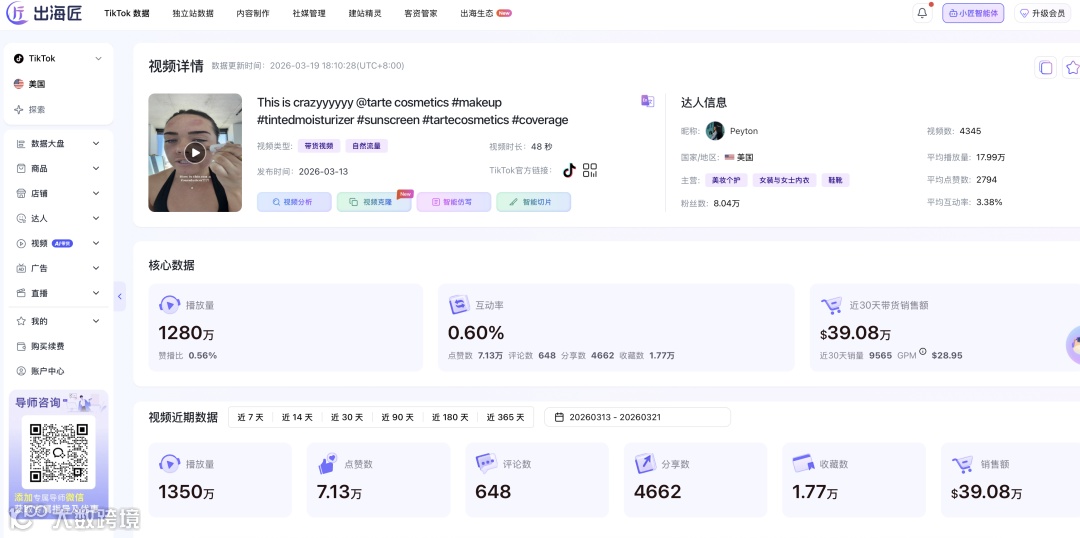
Task: Click the 带货视频 video type tag
Action: pos(319,146)
